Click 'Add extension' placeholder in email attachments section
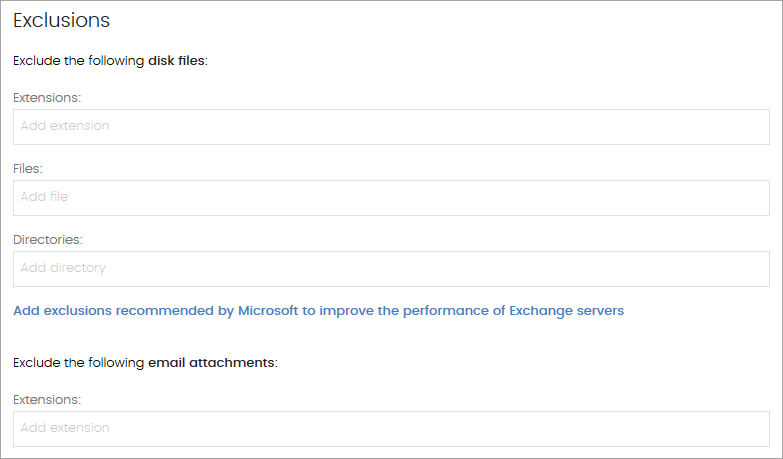Screen dimensions: 783x459 (65, 429)
